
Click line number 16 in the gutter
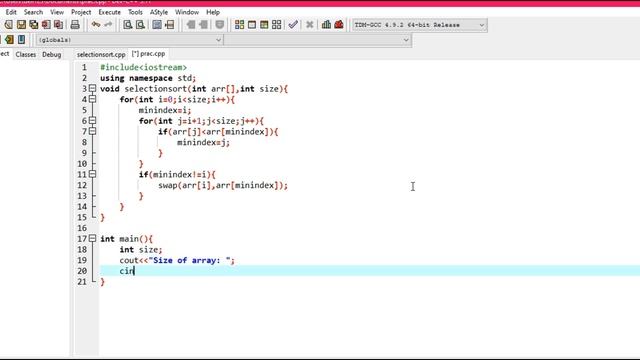[x=82, y=228]
